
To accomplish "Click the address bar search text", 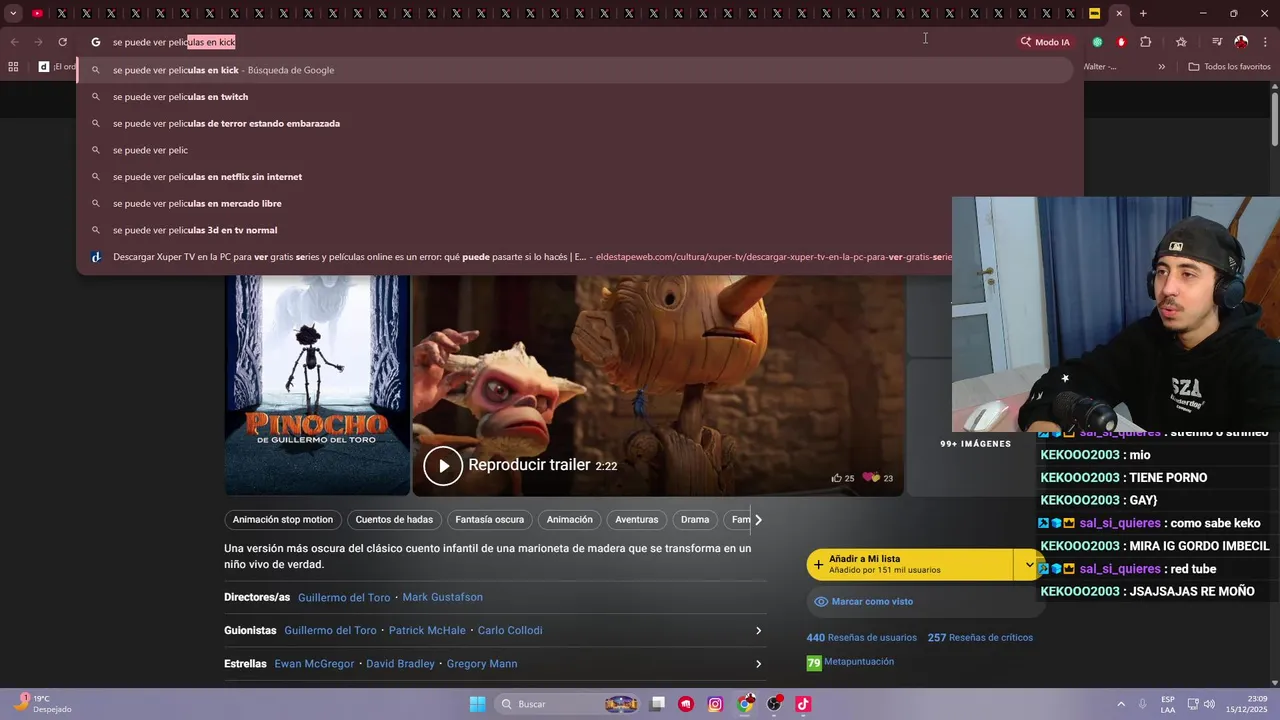I will tap(174, 42).
